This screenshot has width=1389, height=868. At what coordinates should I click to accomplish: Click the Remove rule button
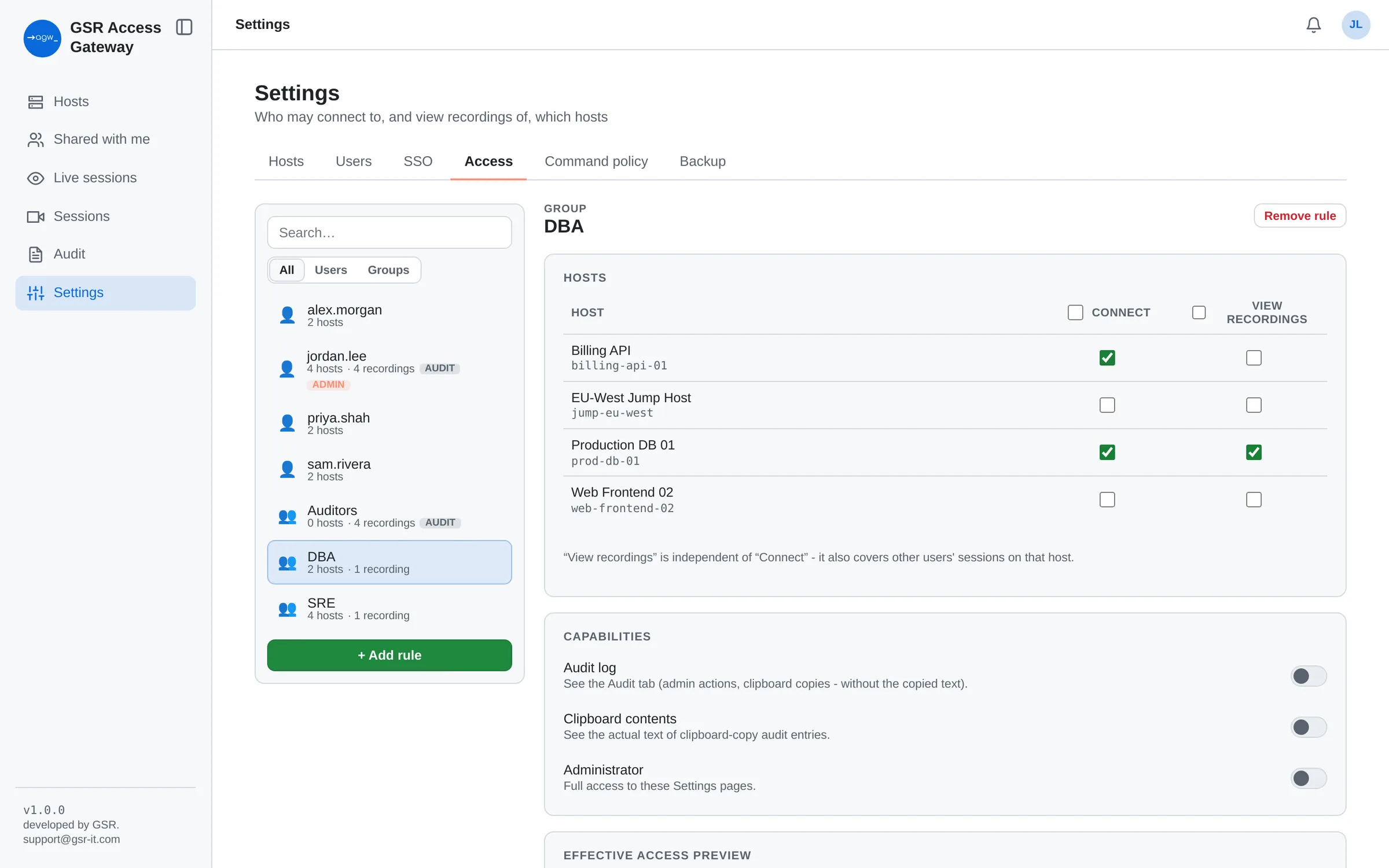coord(1300,216)
